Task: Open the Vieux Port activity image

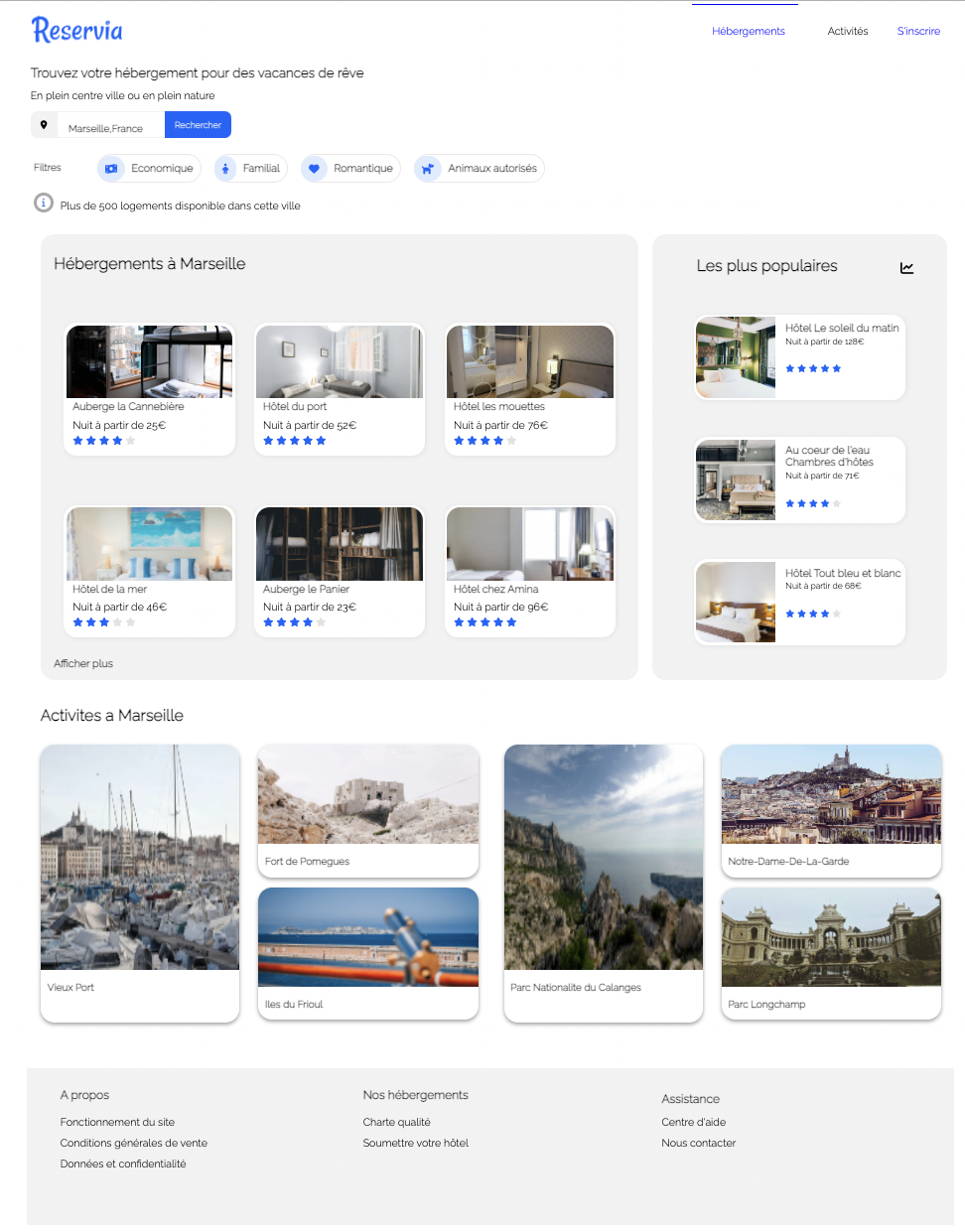Action: coord(140,858)
